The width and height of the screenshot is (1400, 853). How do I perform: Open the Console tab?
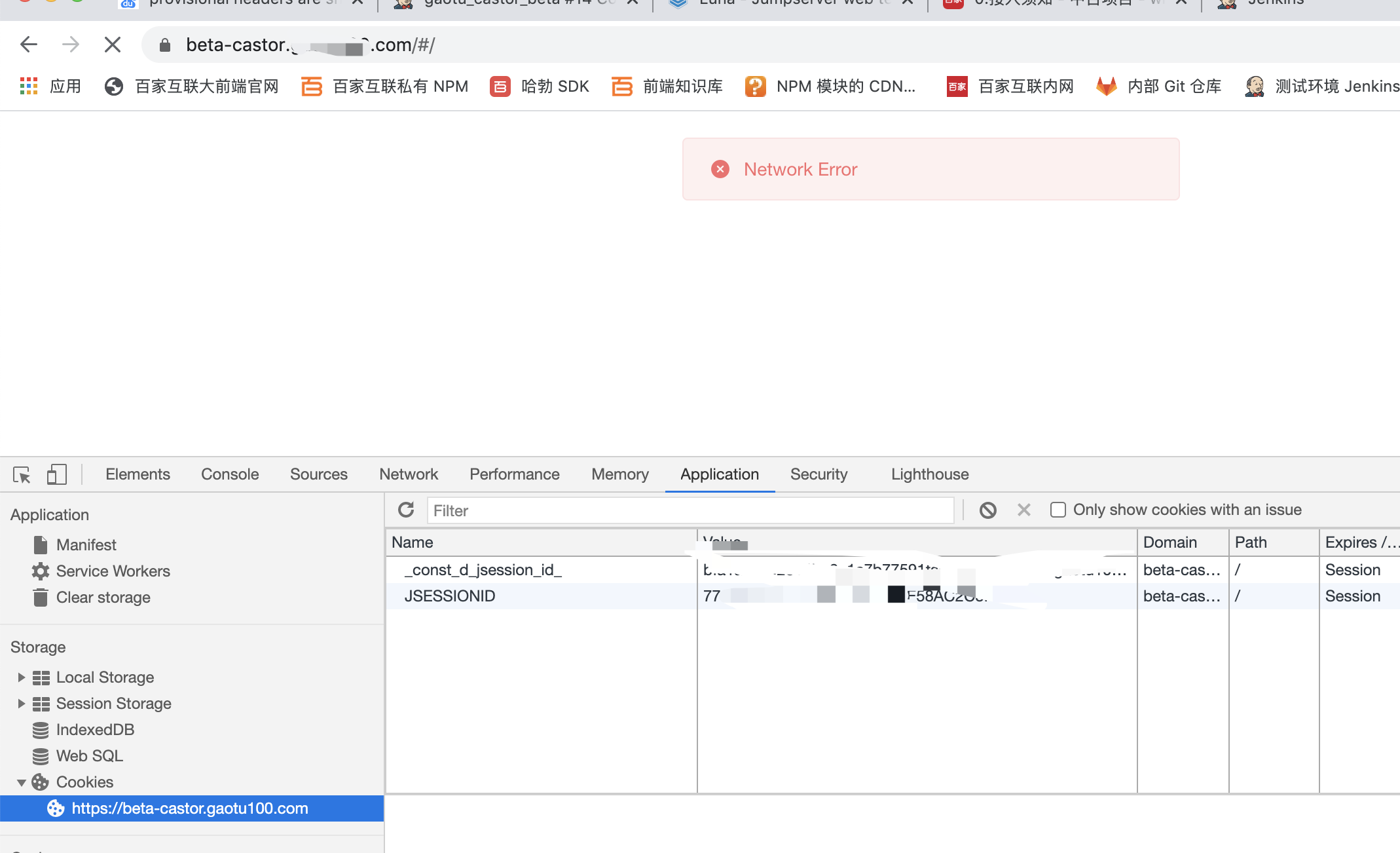[229, 474]
